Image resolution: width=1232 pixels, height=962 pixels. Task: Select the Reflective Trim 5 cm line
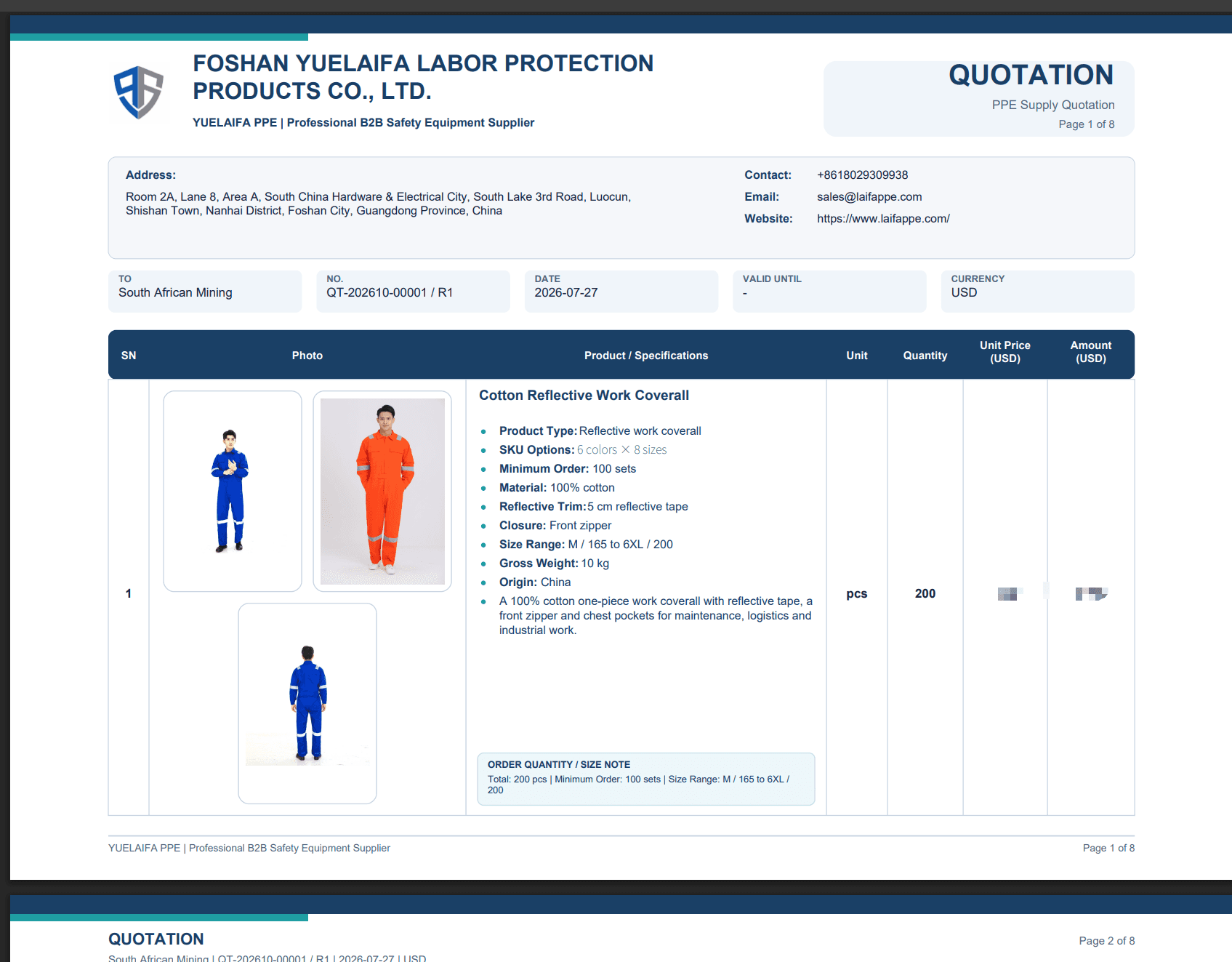(593, 507)
